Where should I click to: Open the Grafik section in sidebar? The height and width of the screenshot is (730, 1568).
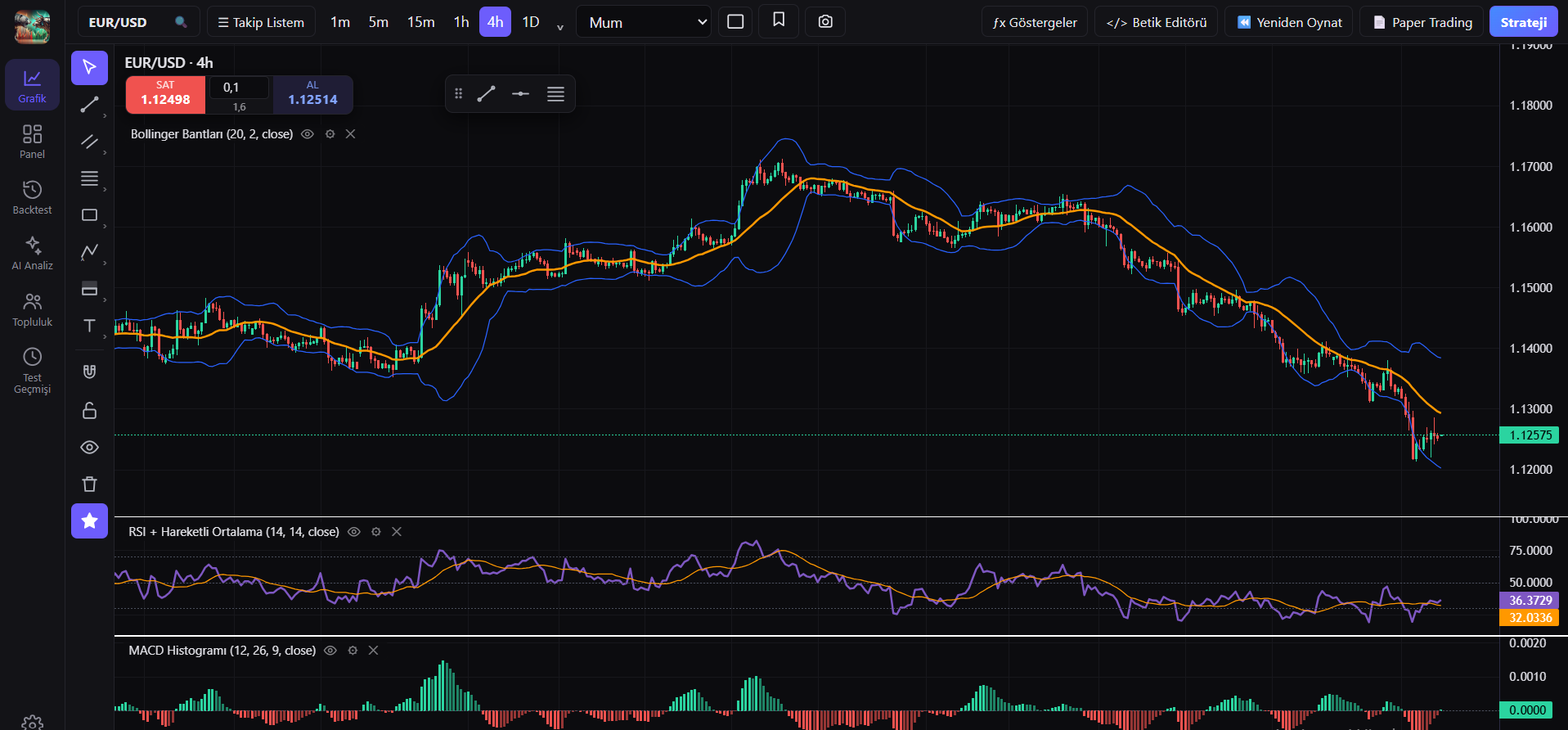(x=32, y=85)
